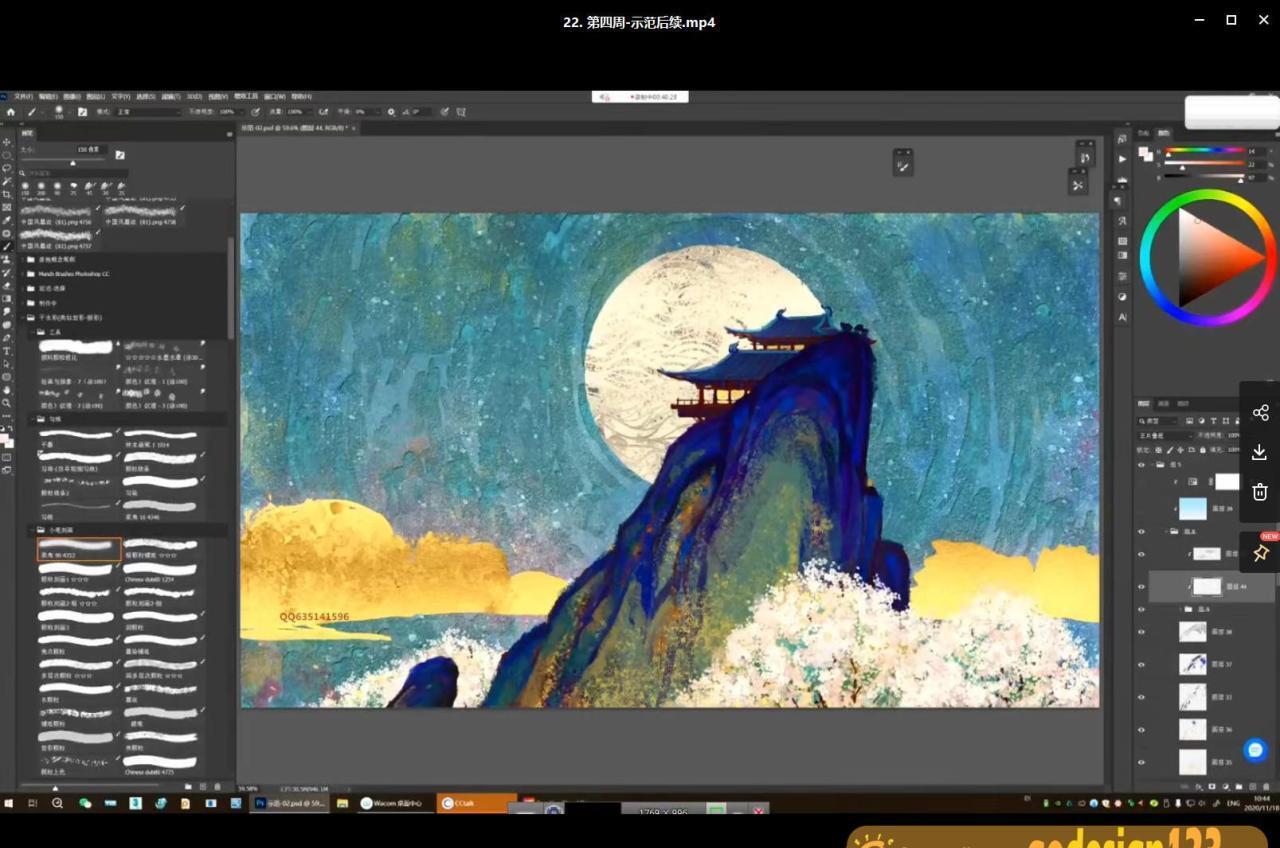Screen dimensions: 1280x848
Task: Toggle visibility of selected layer 图层 44
Action: [1141, 587]
